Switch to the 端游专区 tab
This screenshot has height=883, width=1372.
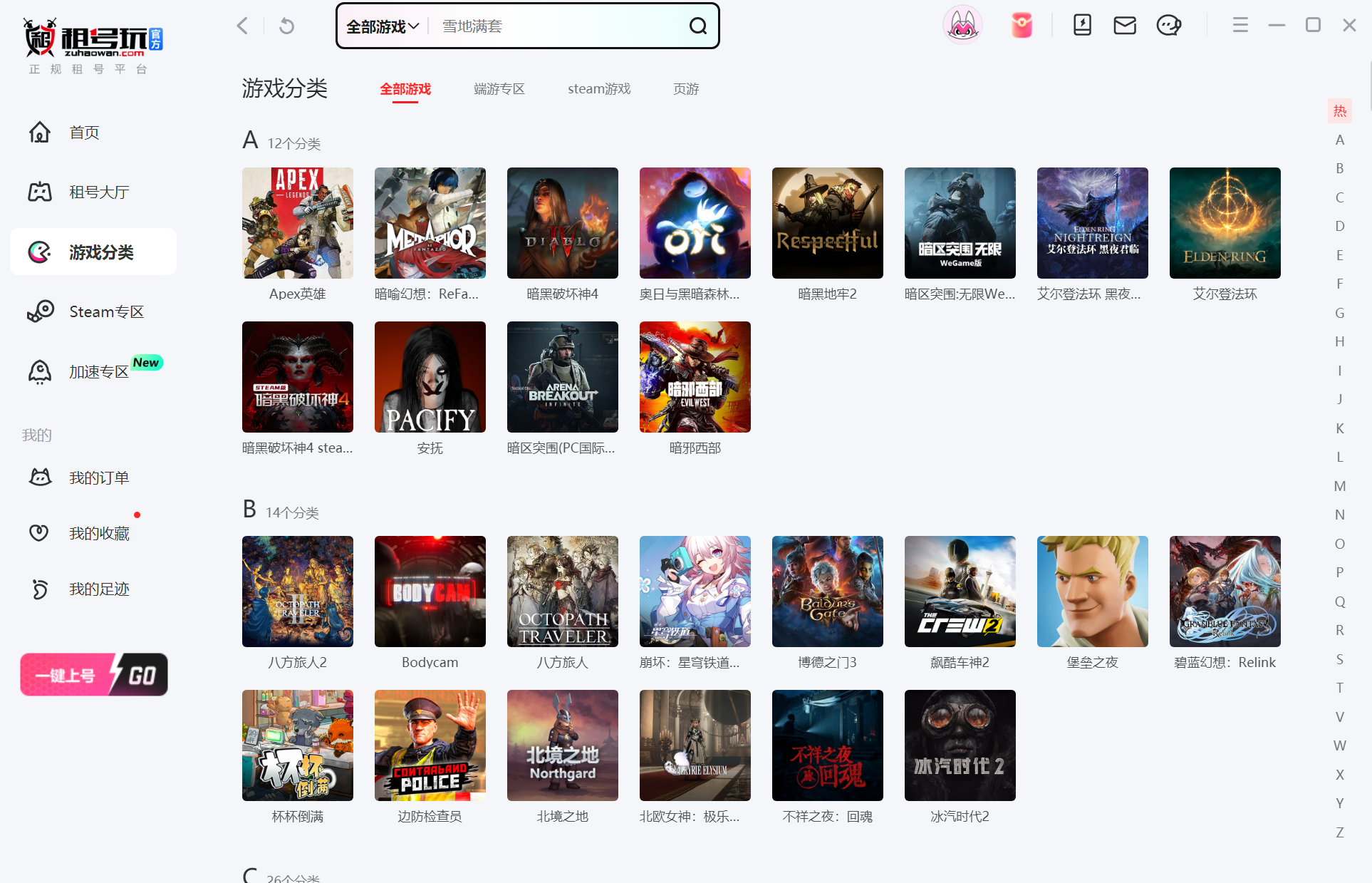coord(499,89)
